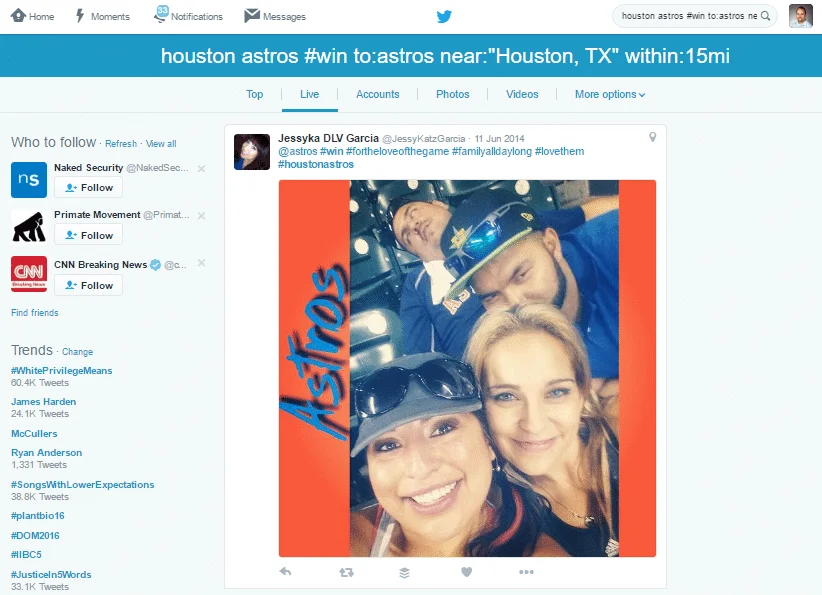The width and height of the screenshot is (822, 595).
Task: Follow the Naked Security account
Action: (x=88, y=188)
